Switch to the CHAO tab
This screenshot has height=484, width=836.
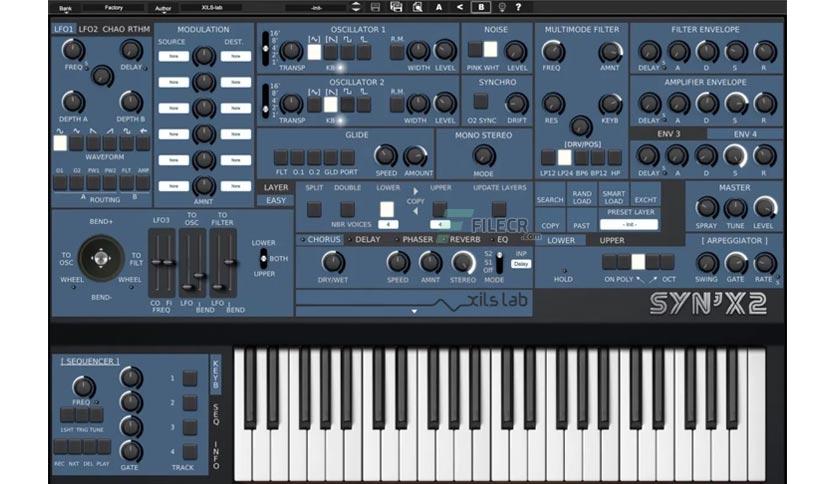pos(112,29)
